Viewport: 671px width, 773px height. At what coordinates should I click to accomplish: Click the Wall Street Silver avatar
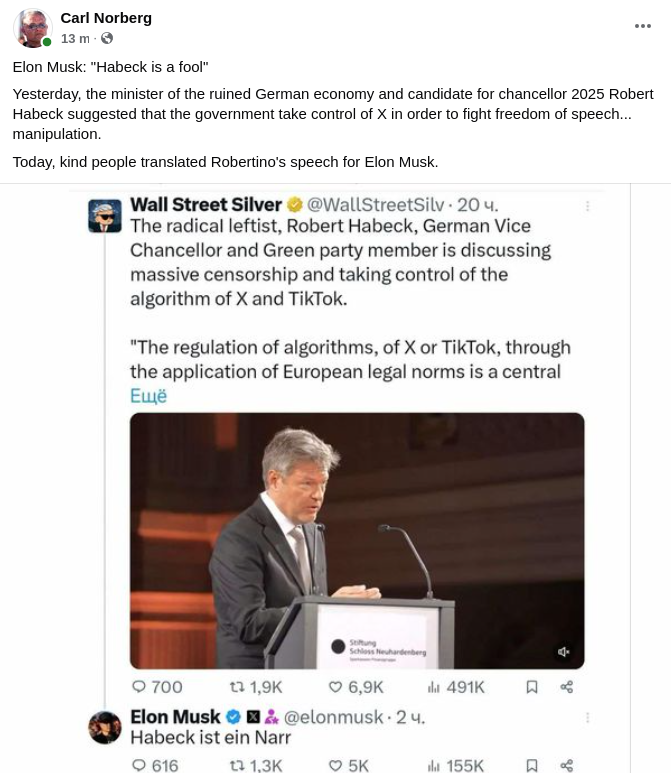coord(105,215)
